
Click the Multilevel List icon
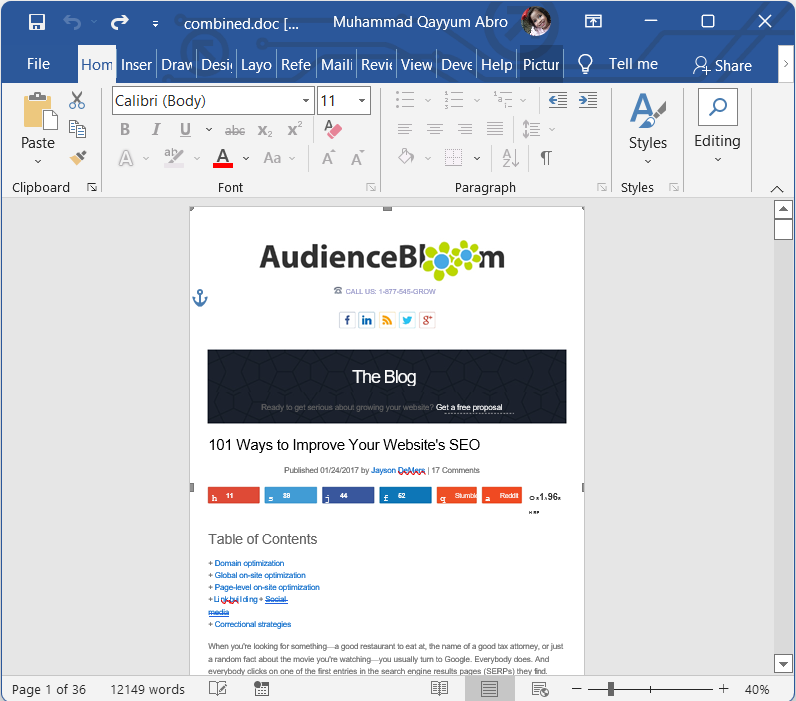[503, 100]
